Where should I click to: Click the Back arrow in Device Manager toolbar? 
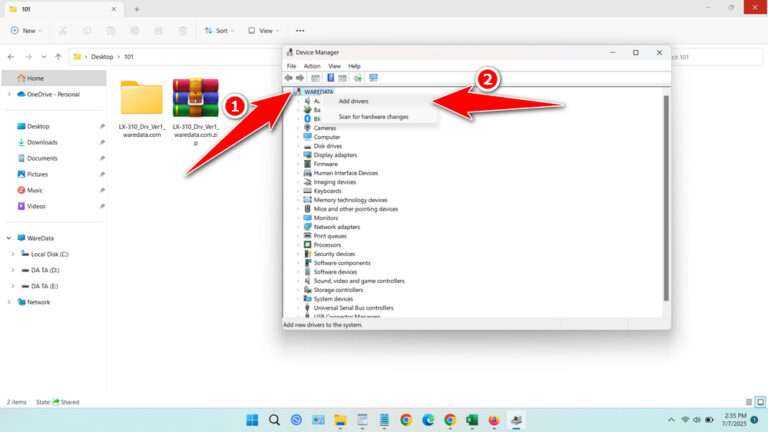pos(289,77)
